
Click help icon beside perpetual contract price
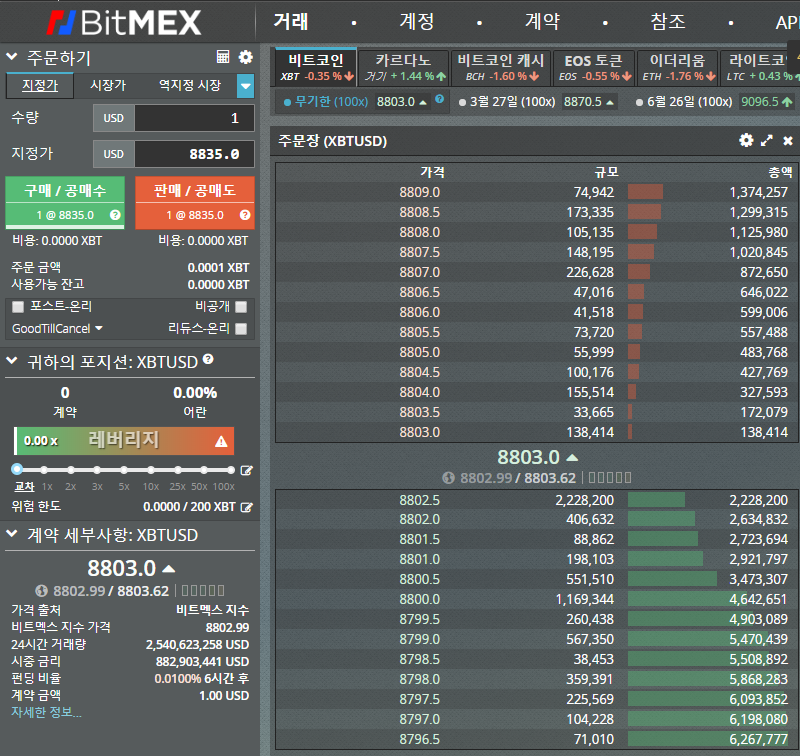pos(439,99)
